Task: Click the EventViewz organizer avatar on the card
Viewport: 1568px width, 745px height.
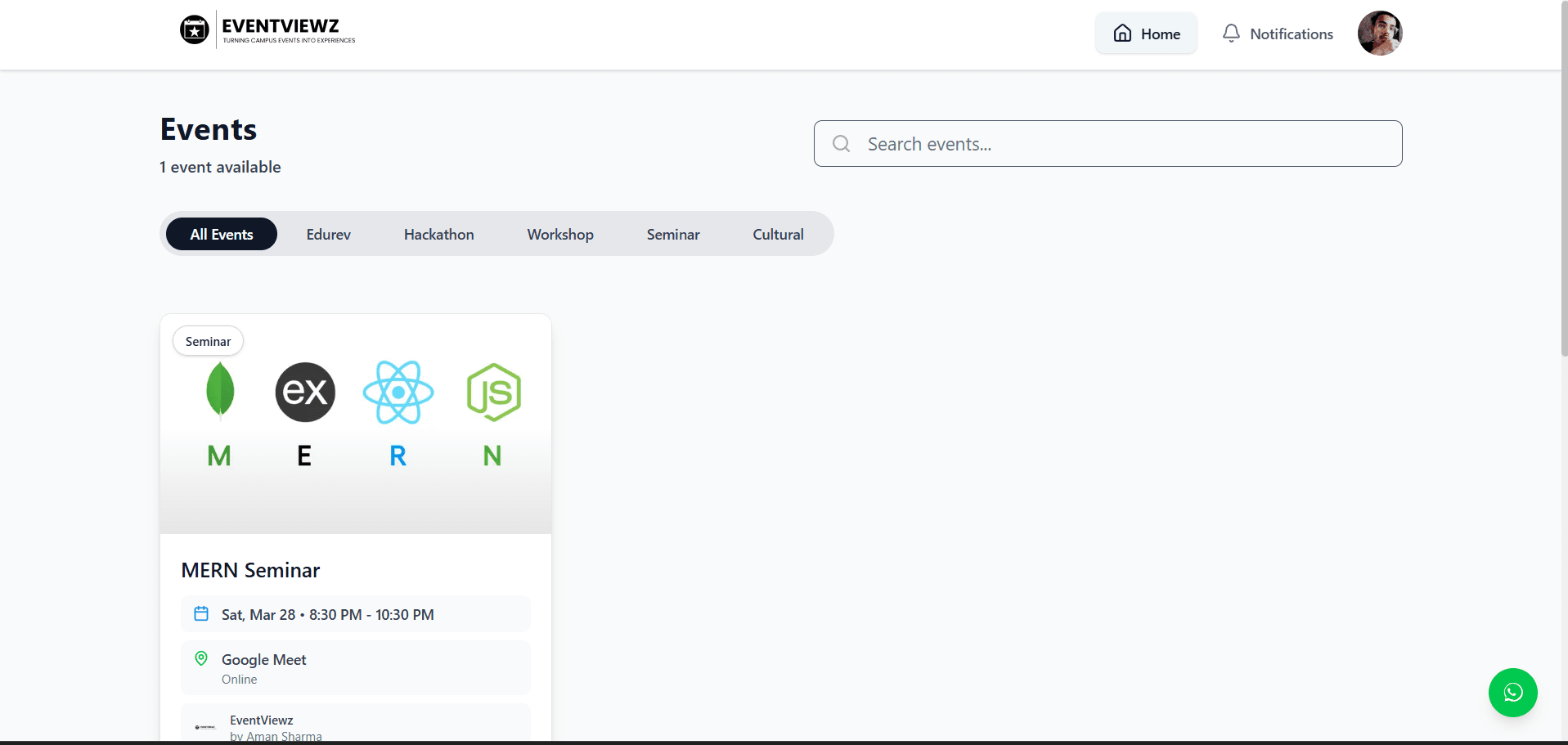Action: (204, 726)
